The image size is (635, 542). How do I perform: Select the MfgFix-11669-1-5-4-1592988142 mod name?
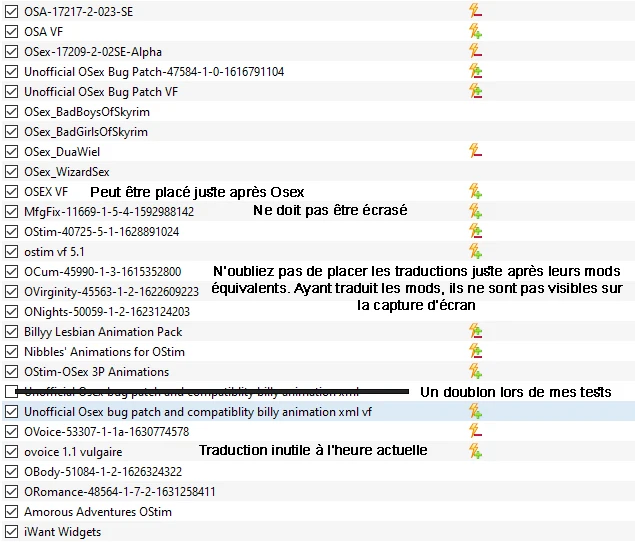[109, 212]
